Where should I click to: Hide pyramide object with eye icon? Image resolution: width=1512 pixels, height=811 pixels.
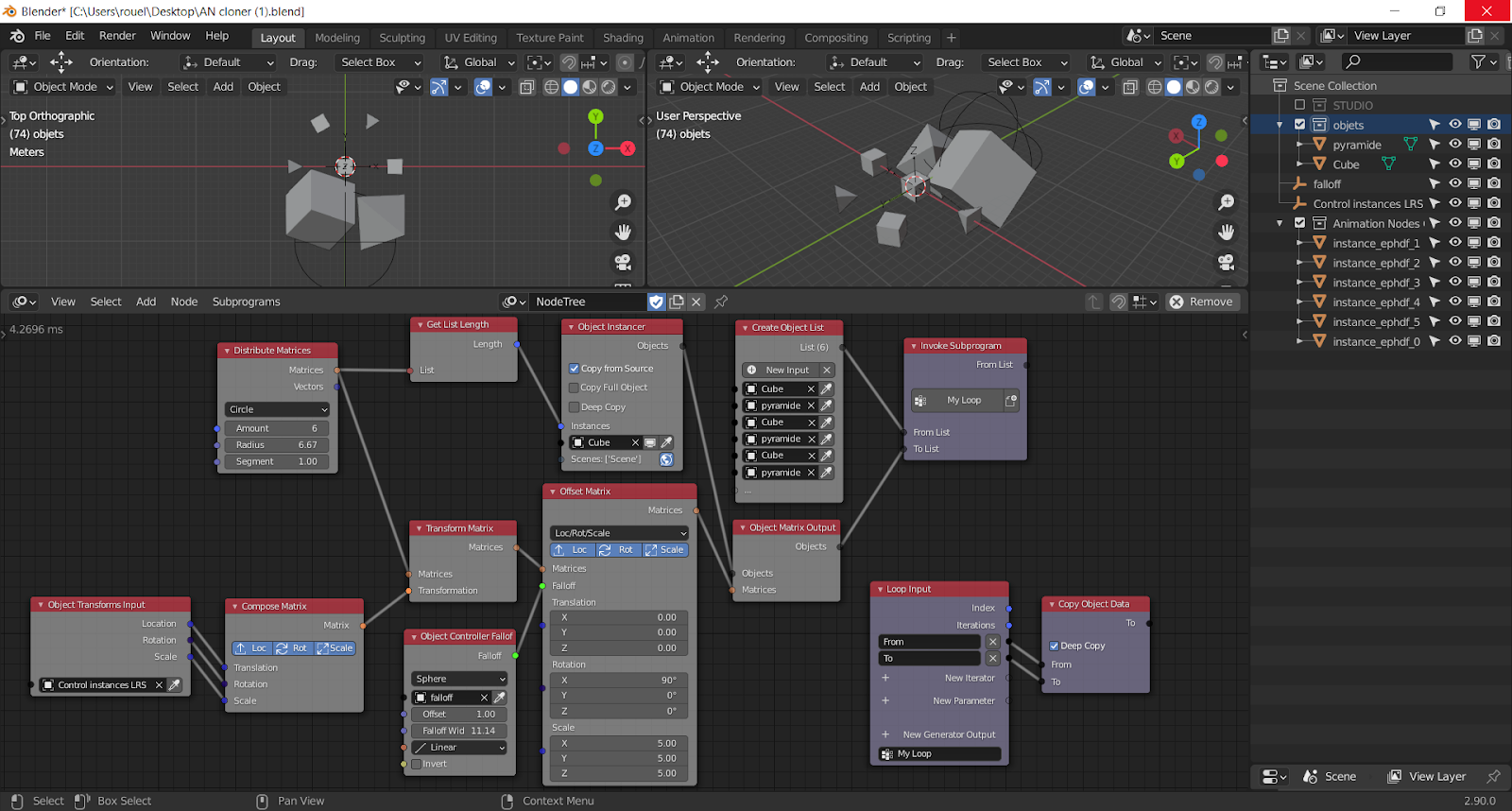1454,145
